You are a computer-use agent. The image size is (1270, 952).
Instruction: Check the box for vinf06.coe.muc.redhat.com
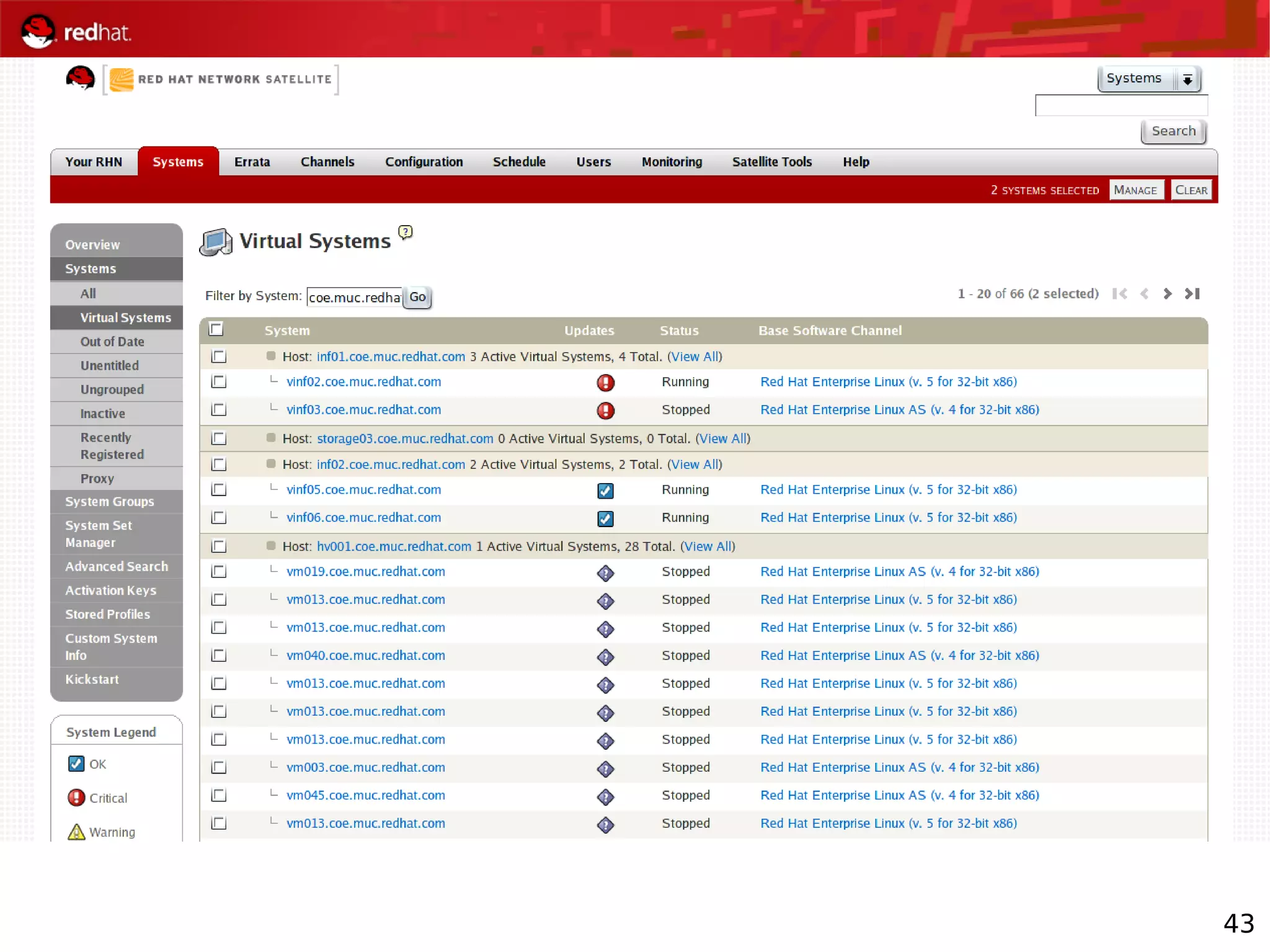click(x=219, y=517)
